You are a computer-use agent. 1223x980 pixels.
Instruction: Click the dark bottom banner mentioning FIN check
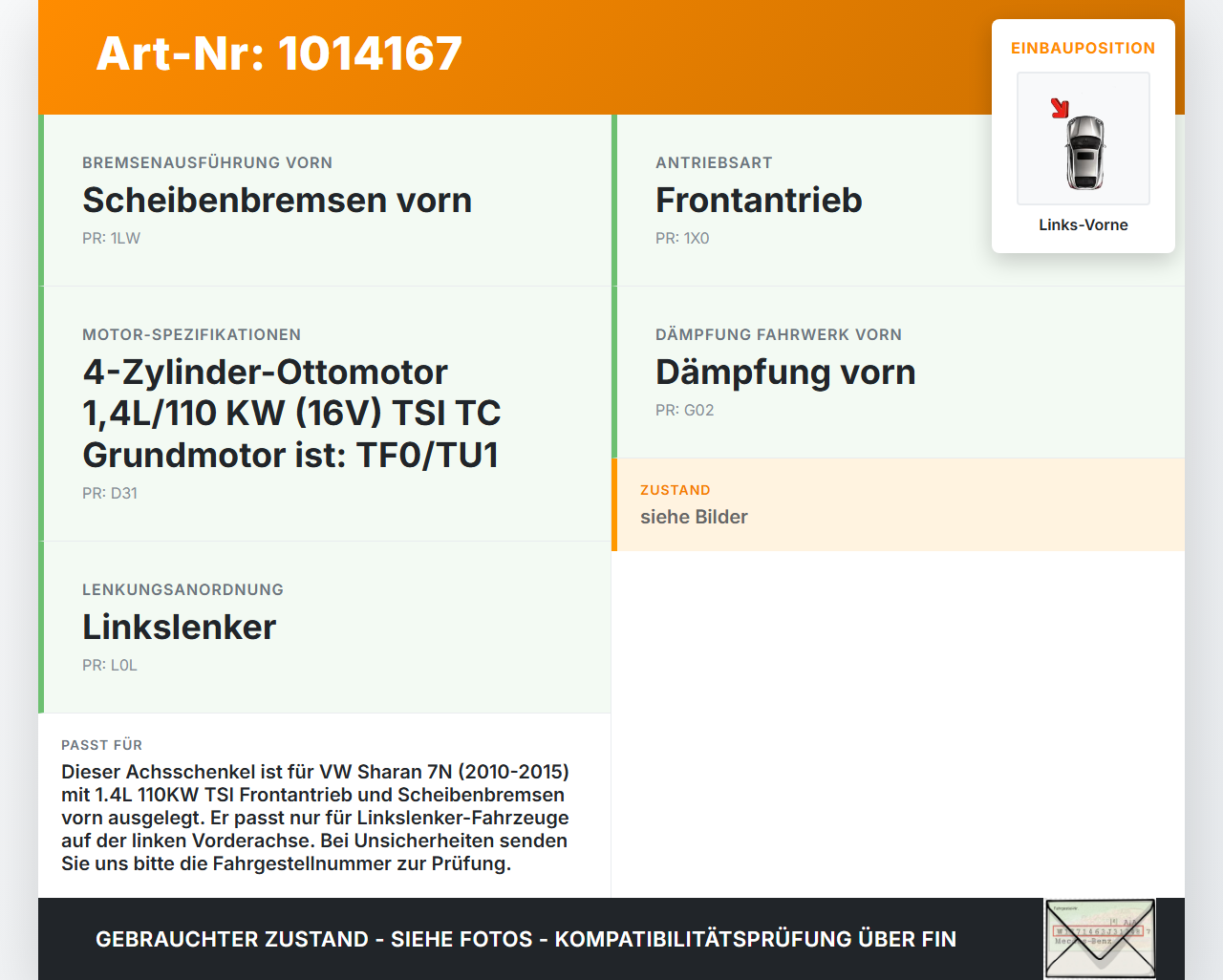point(526,939)
